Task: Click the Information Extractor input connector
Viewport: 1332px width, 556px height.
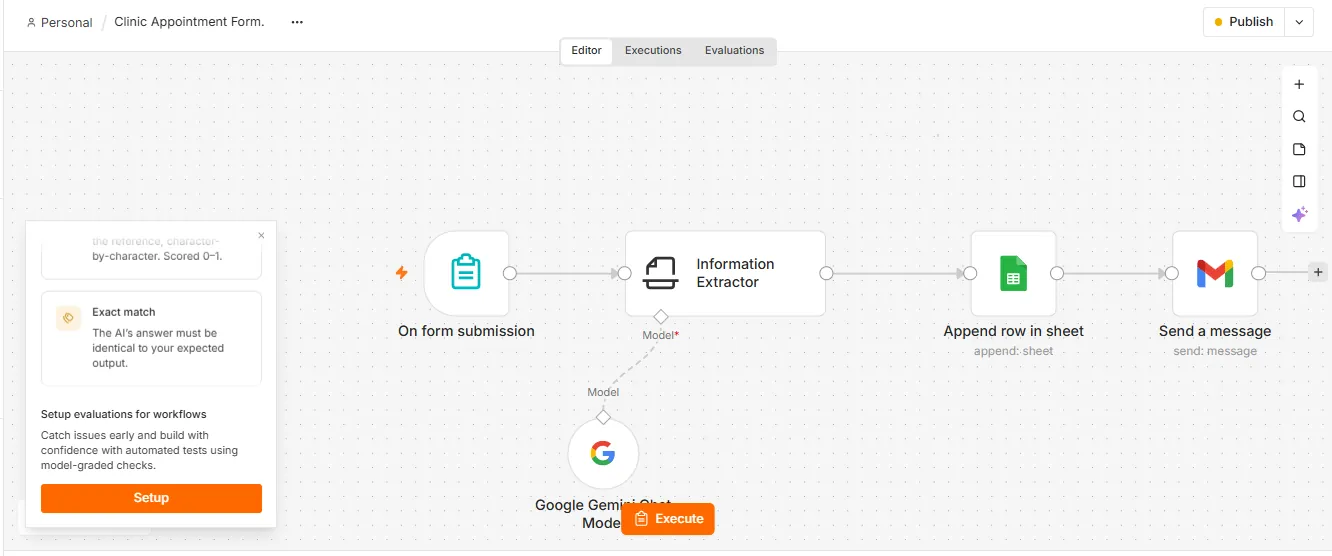Action: point(625,273)
